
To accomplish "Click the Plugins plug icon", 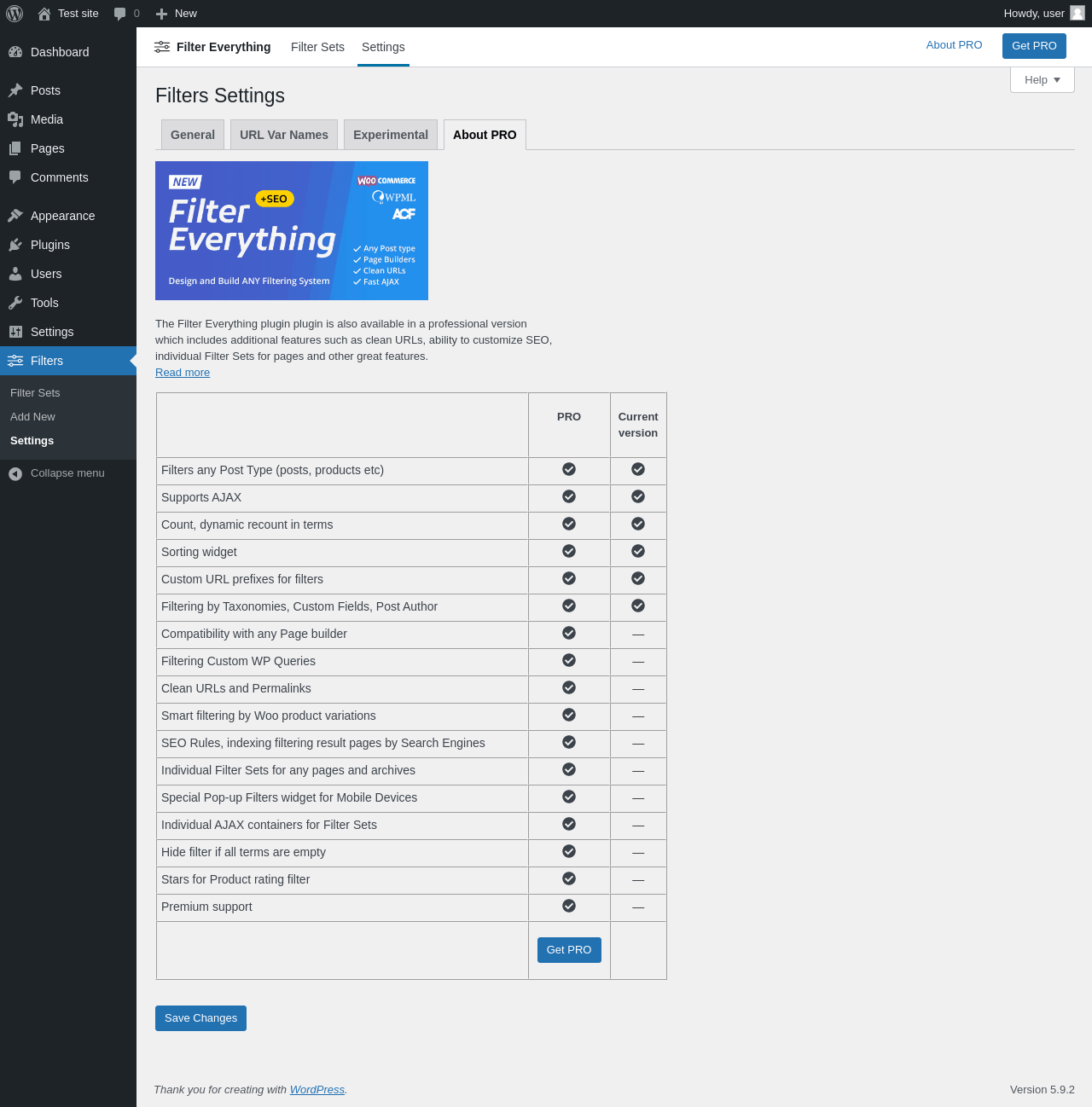I will (15, 245).
